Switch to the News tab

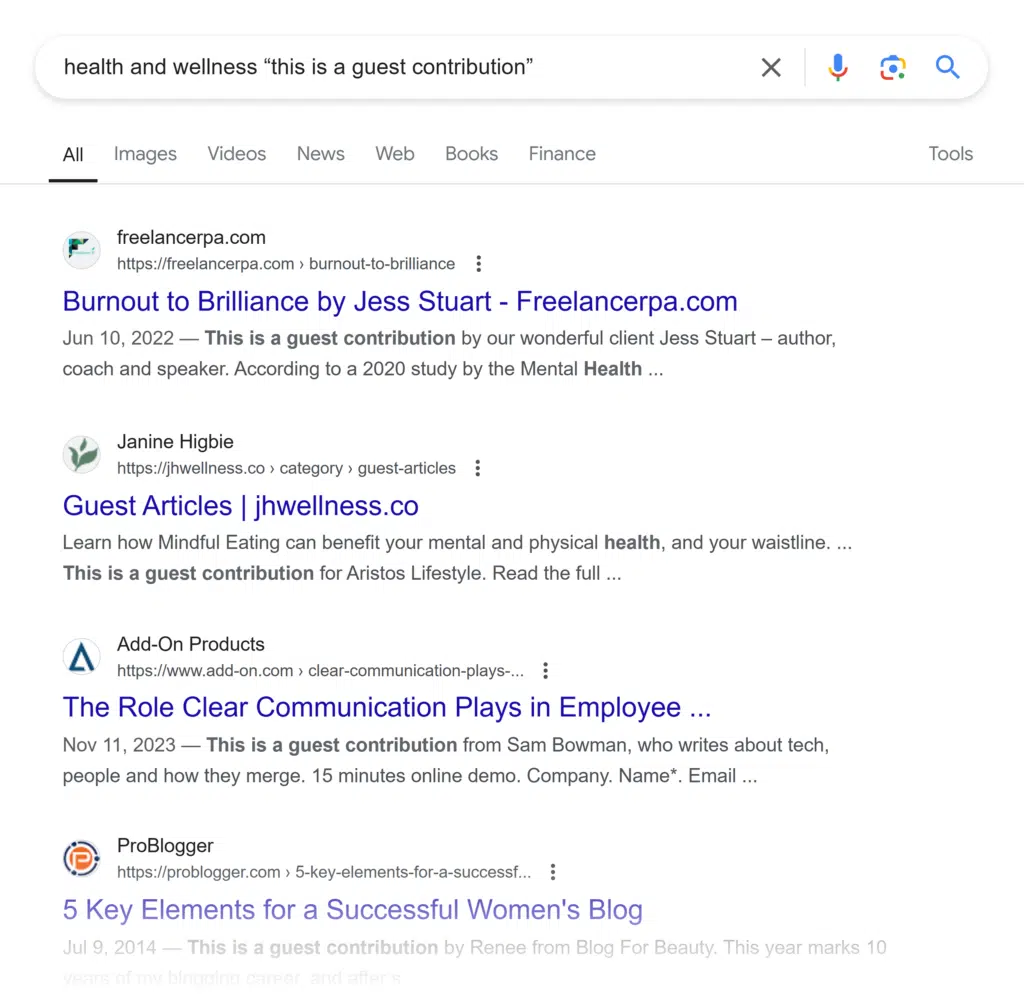(321, 154)
